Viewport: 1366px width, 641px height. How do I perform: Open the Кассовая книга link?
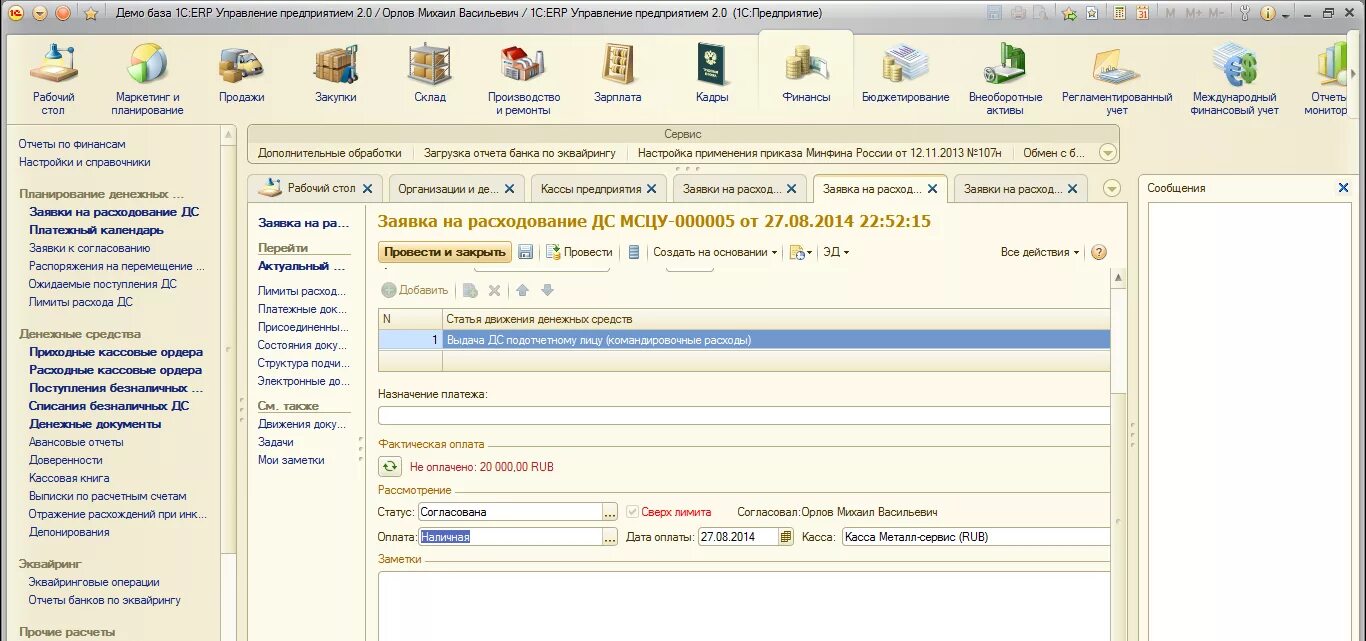[x=68, y=478]
